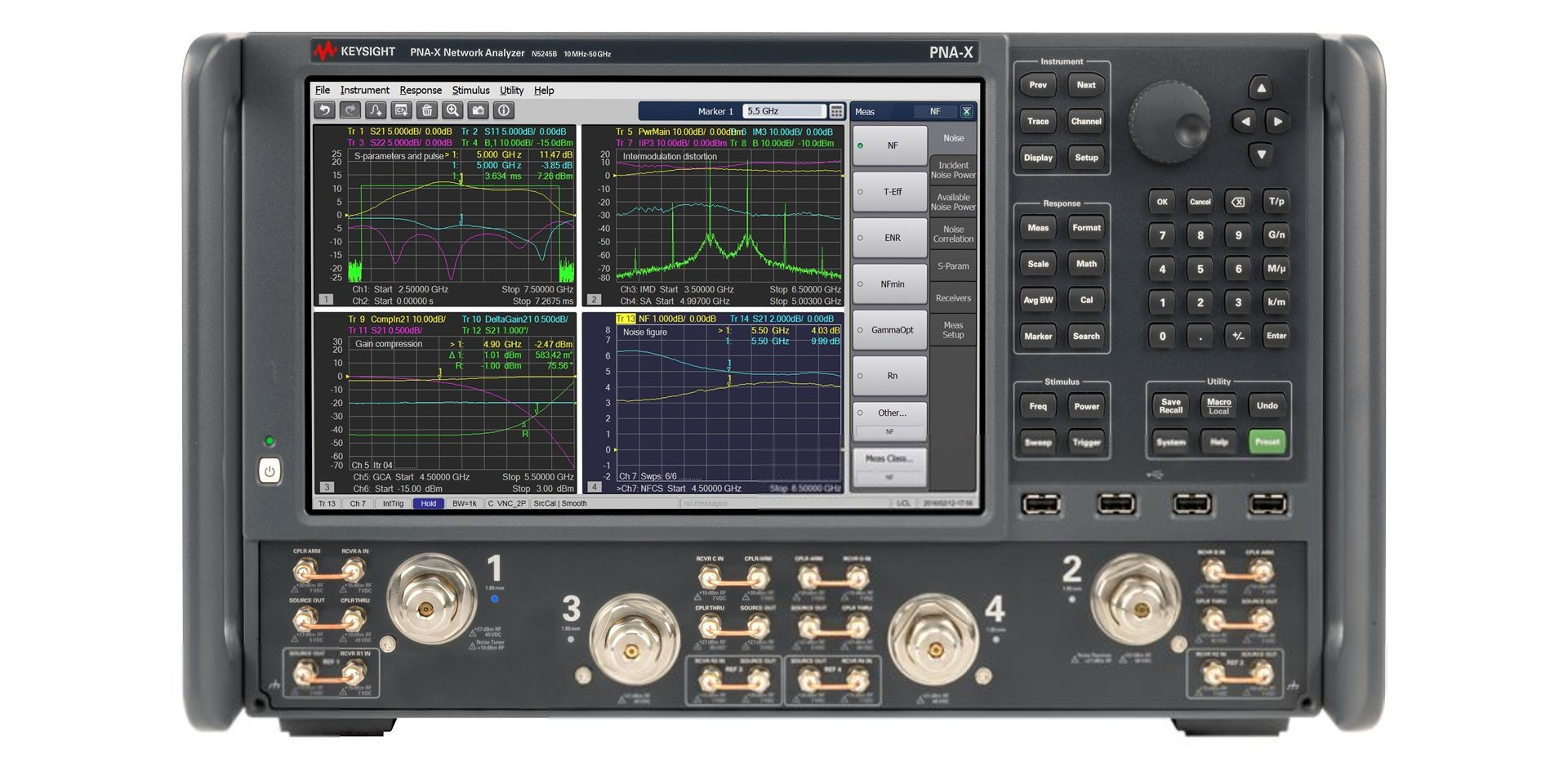
Task: Select the ENR measurement softkey
Action: 890,238
